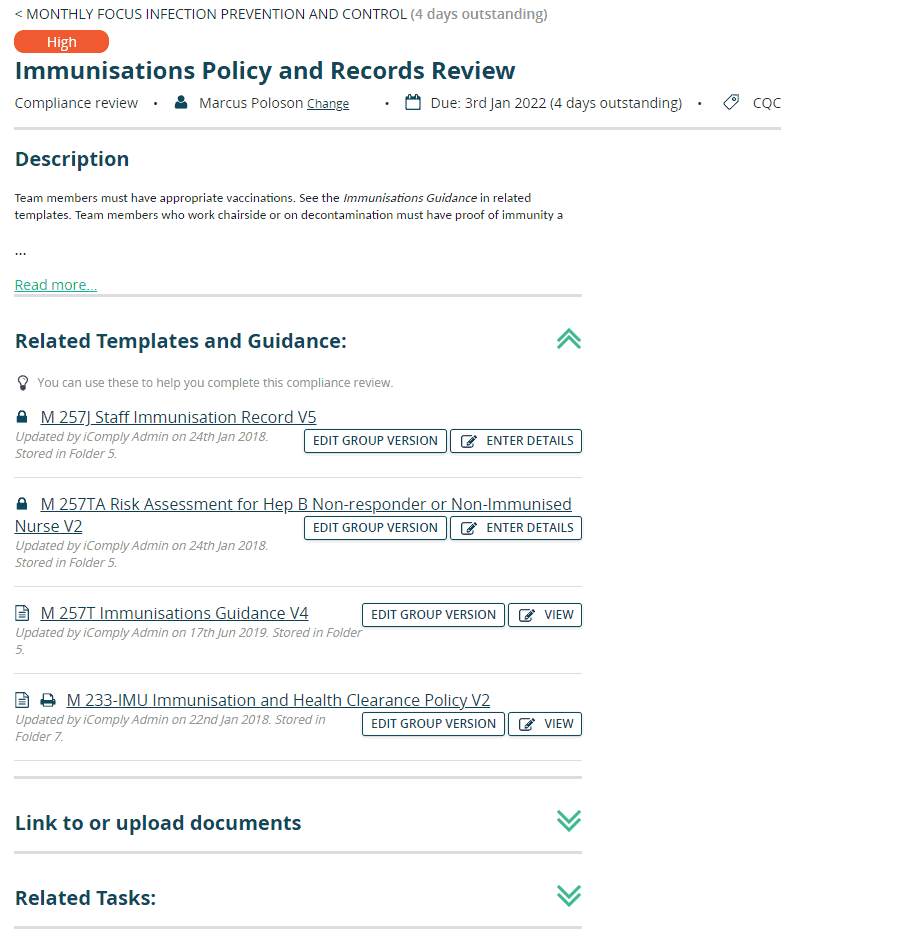Screen dimensions: 917x933
Task: Click document icon beside M 257T Guidance
Action: [x=22, y=613]
